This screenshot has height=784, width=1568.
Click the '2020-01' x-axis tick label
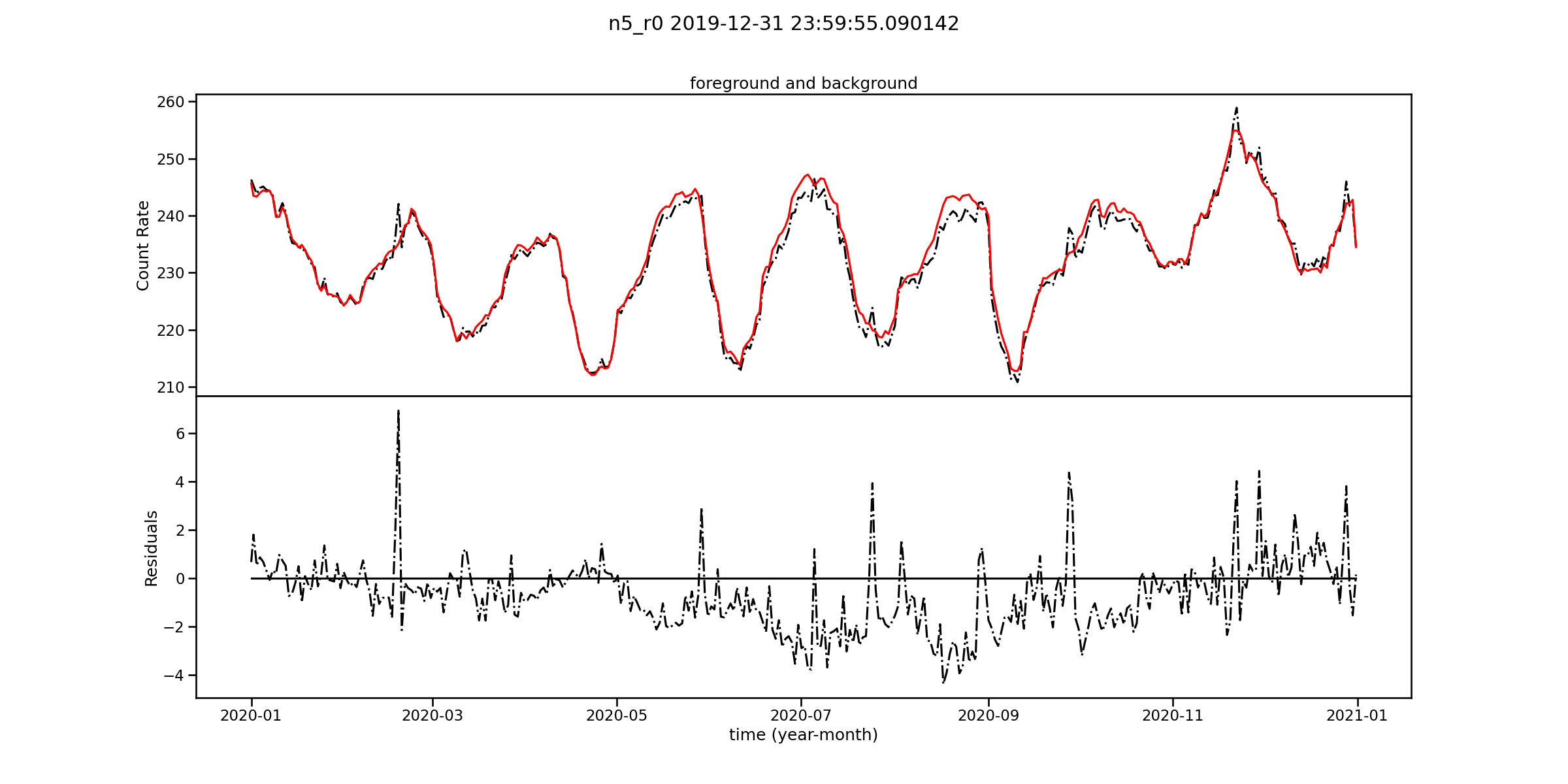pos(251,715)
